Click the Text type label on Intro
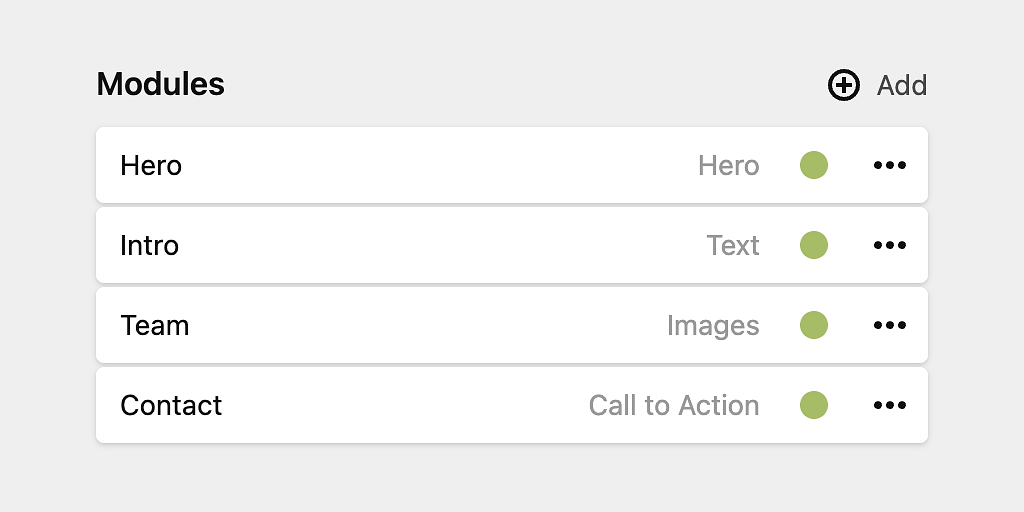The image size is (1024, 512). [x=733, y=246]
